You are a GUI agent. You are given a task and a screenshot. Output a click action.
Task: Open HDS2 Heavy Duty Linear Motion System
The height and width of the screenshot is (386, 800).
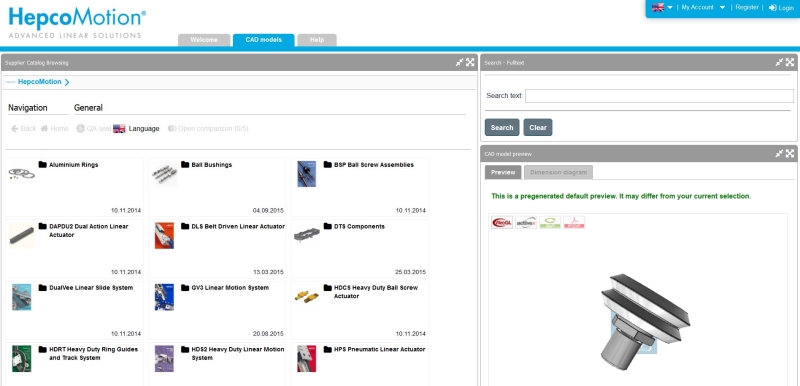(x=238, y=353)
